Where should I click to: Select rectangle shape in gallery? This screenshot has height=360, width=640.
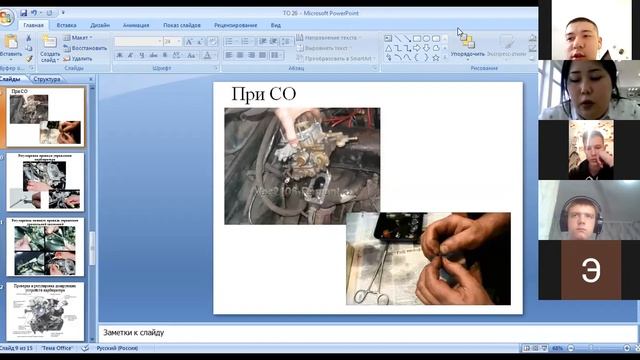pyautogui.click(x=417, y=38)
